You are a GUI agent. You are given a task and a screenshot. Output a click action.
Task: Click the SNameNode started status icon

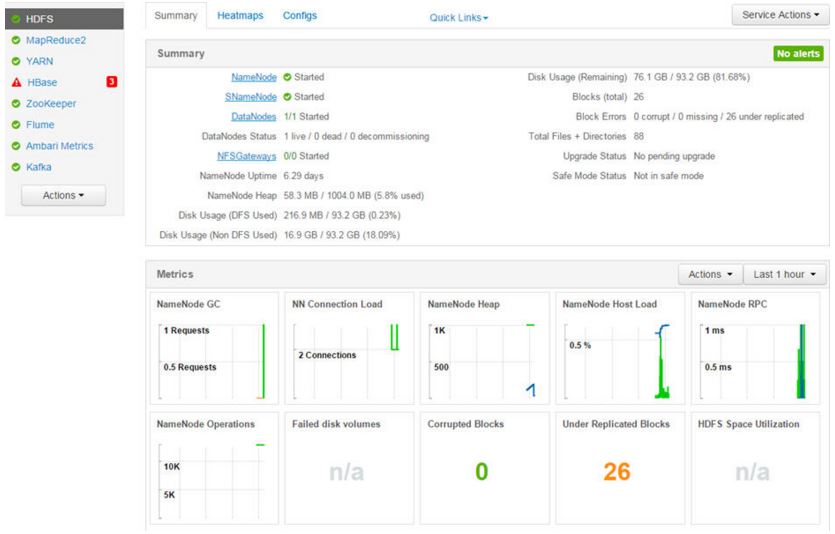[287, 97]
